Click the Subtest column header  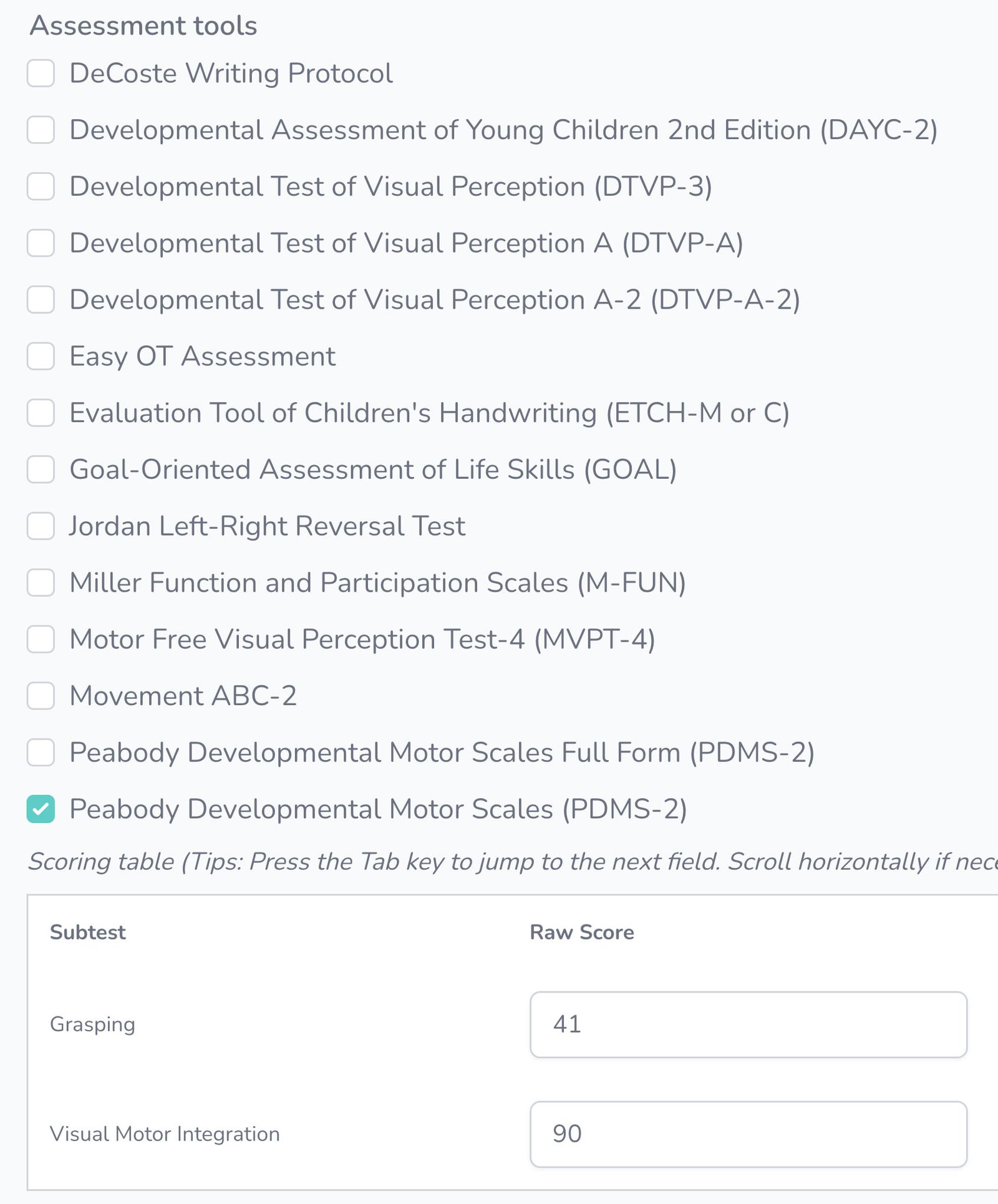coord(88,932)
